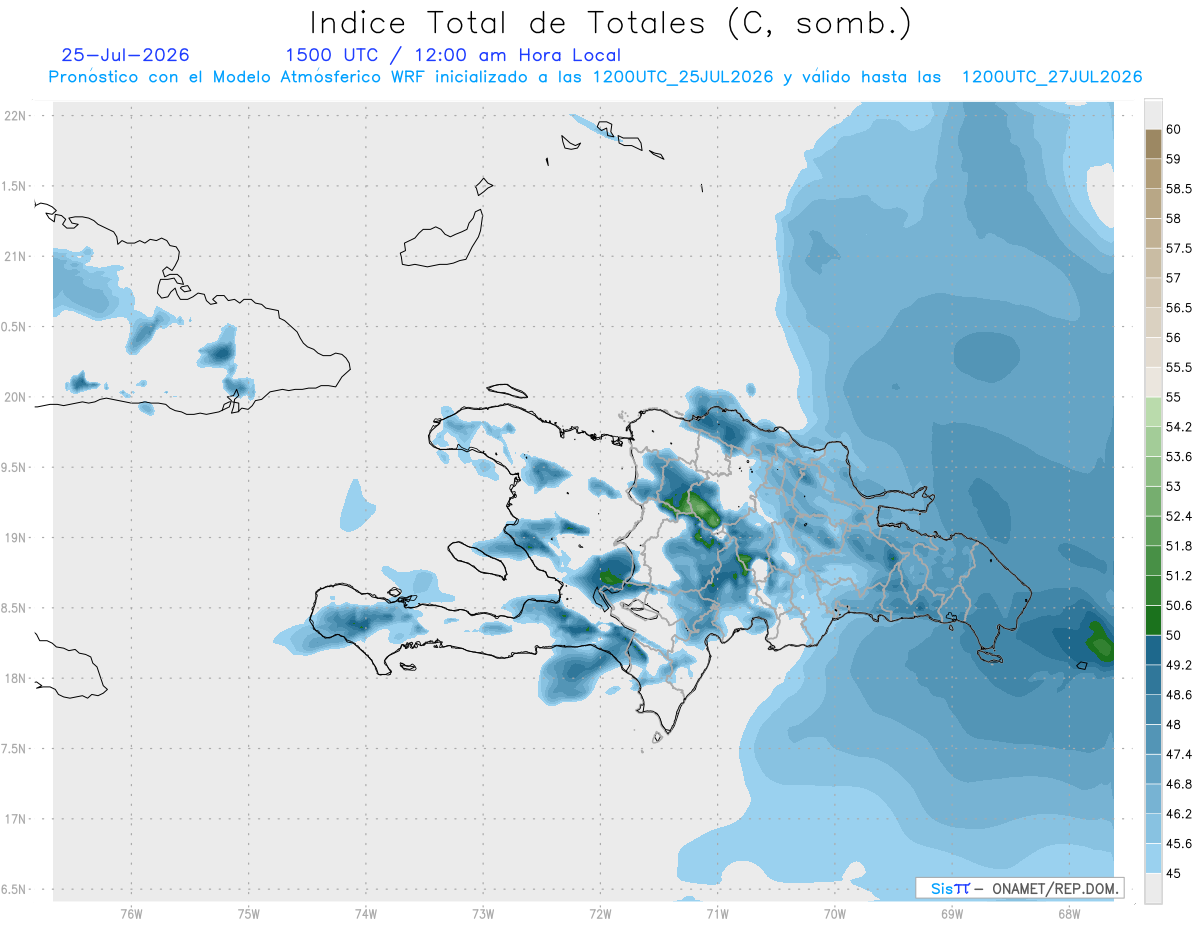
Task: Click the 'SisTT - ONAMET/REP.DOM.' credit box
Action: 1020,888
